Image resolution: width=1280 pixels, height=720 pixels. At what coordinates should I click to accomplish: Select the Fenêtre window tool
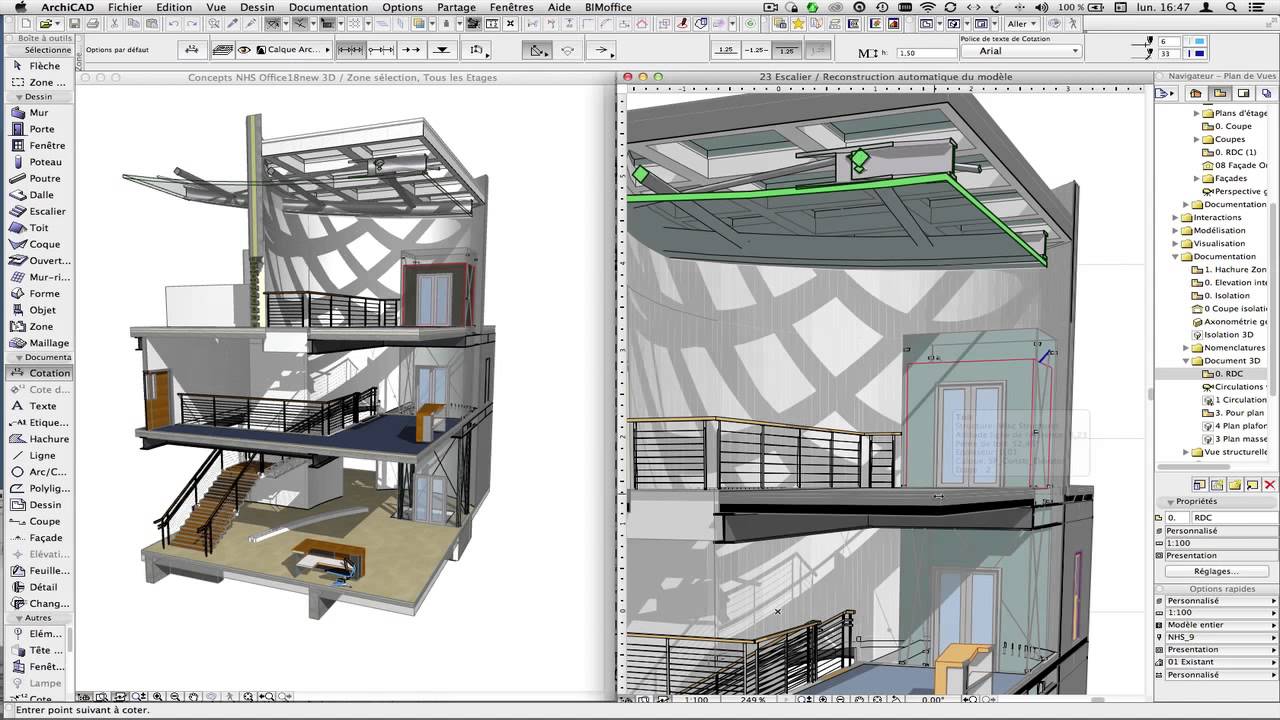tap(37, 146)
